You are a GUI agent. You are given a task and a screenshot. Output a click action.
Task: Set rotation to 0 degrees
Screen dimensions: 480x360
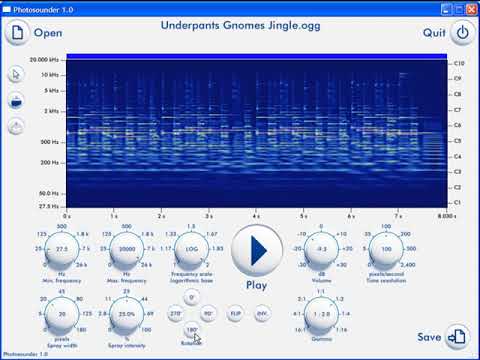[192, 297]
